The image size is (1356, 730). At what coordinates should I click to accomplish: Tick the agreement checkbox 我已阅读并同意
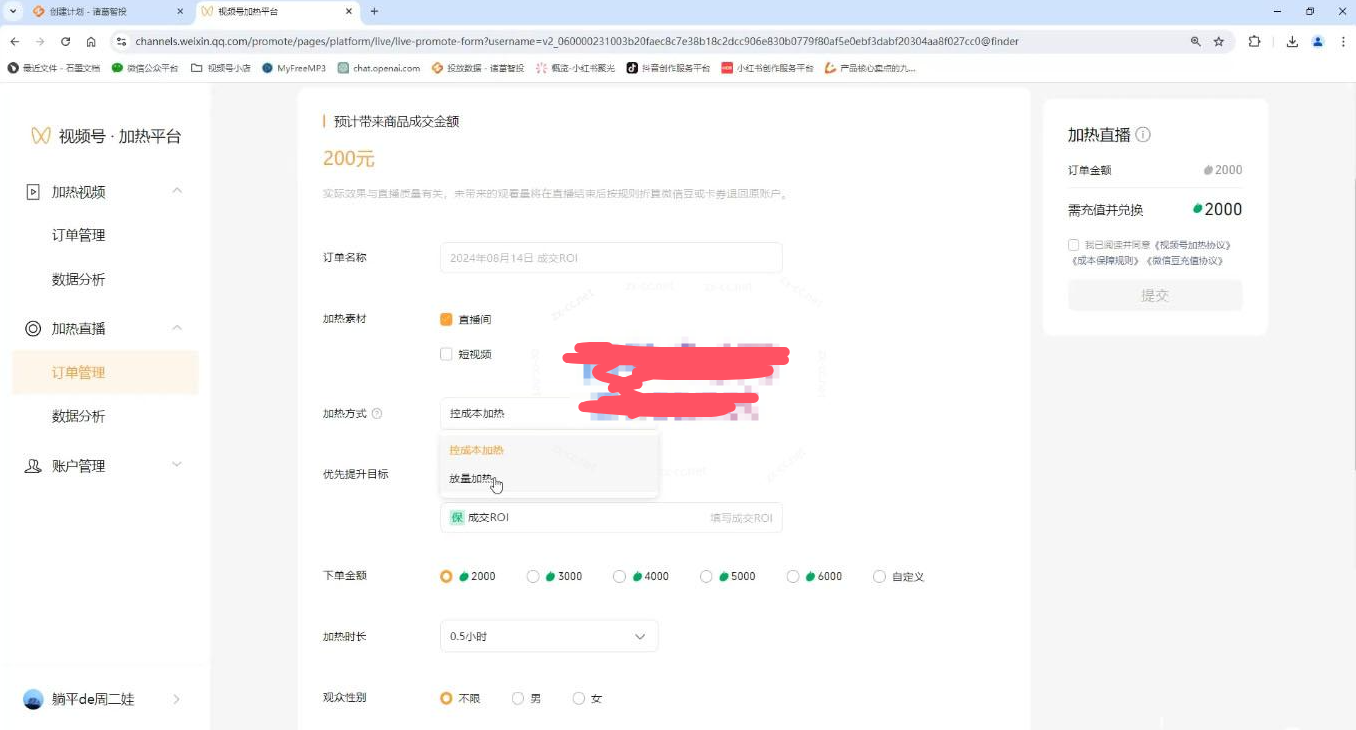pos(1073,244)
